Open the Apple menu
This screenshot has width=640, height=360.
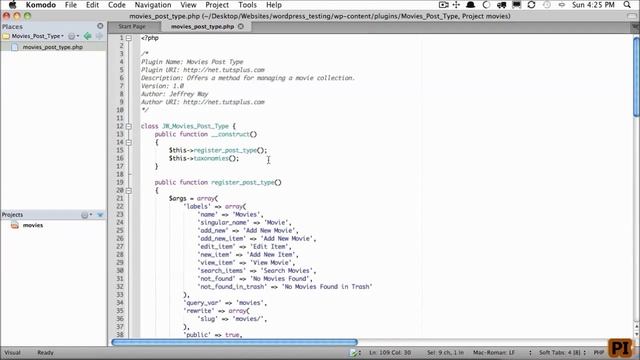(13, 5)
